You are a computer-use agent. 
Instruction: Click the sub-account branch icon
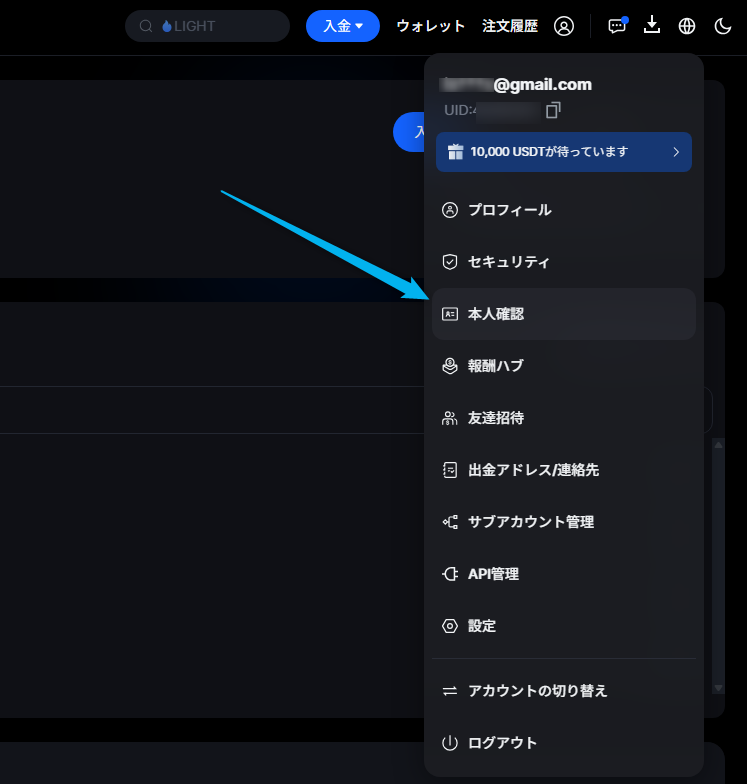pos(450,522)
